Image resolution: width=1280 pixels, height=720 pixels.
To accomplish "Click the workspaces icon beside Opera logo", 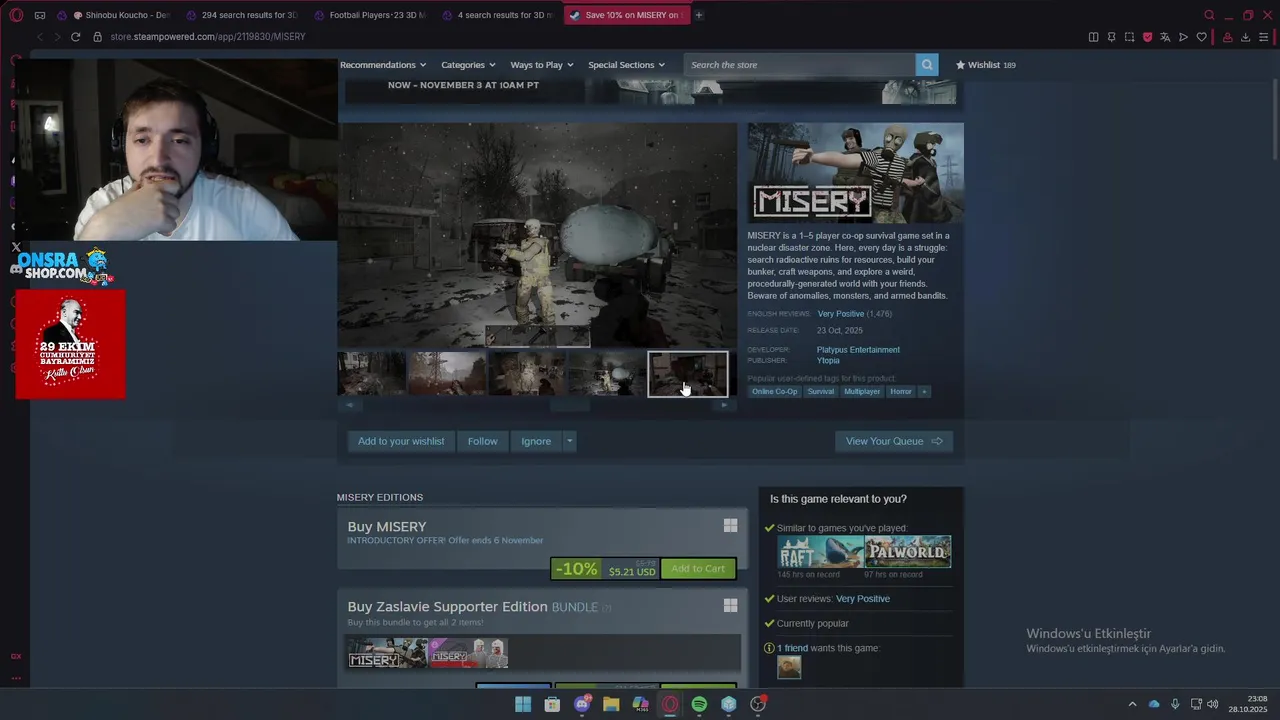I will (x=40, y=15).
